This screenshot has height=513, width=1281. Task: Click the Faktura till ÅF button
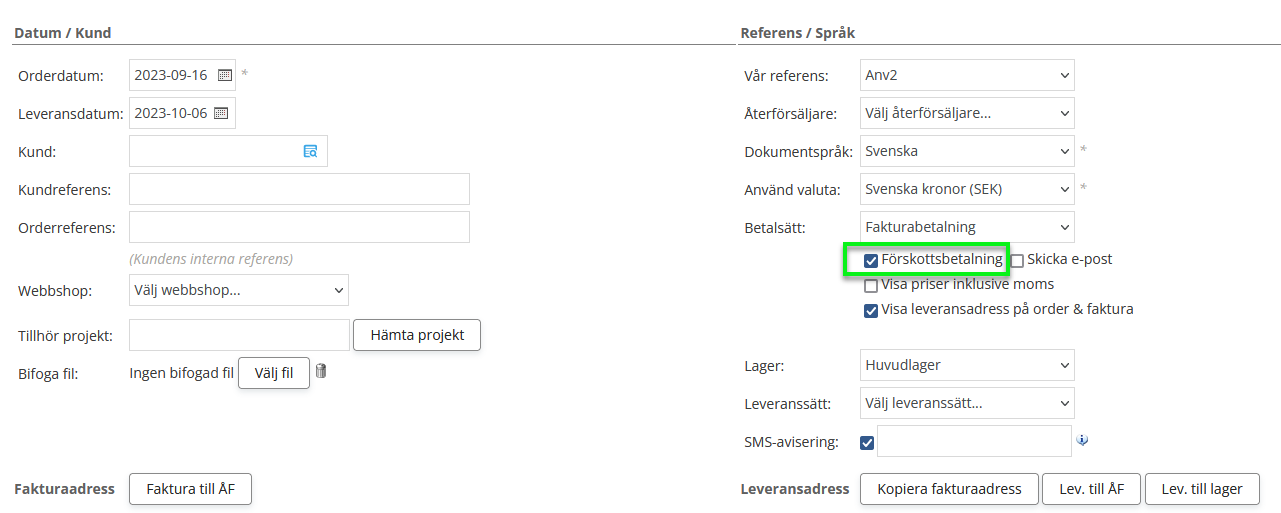(x=190, y=489)
